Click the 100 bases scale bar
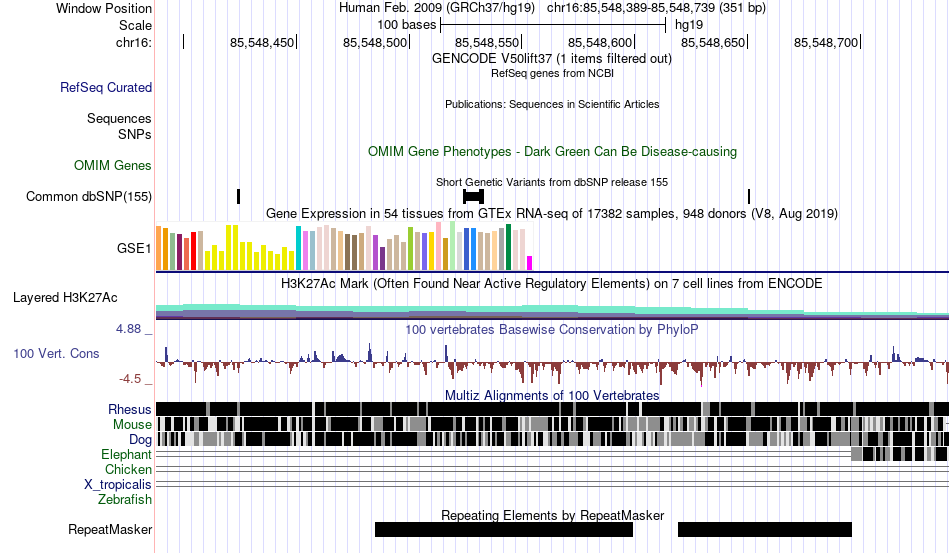This screenshot has height=553, width=950. click(x=553, y=25)
